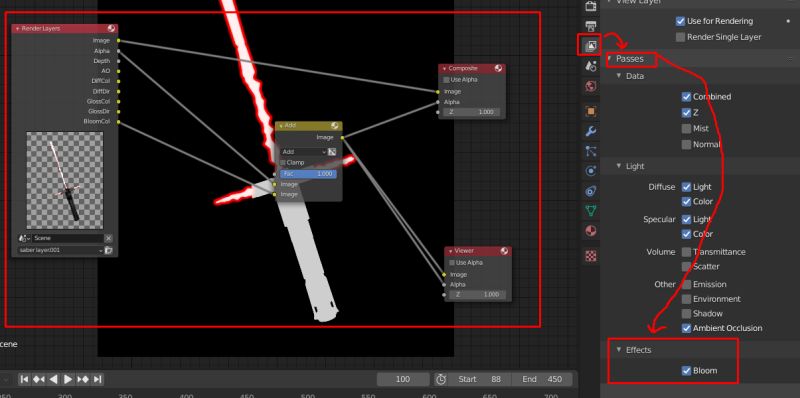Collapse the Effects subpanel
800x398 pixels.
coord(619,350)
